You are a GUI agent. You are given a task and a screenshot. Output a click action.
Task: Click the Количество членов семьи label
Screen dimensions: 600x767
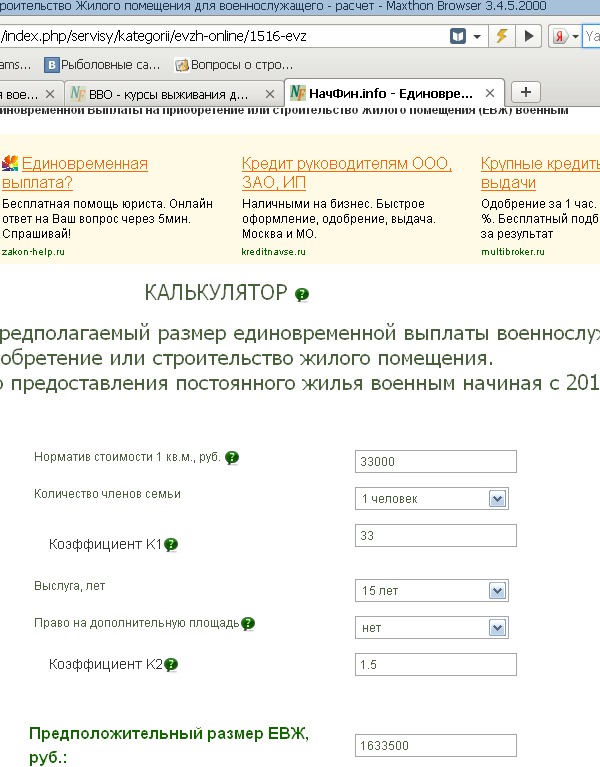click(107, 494)
